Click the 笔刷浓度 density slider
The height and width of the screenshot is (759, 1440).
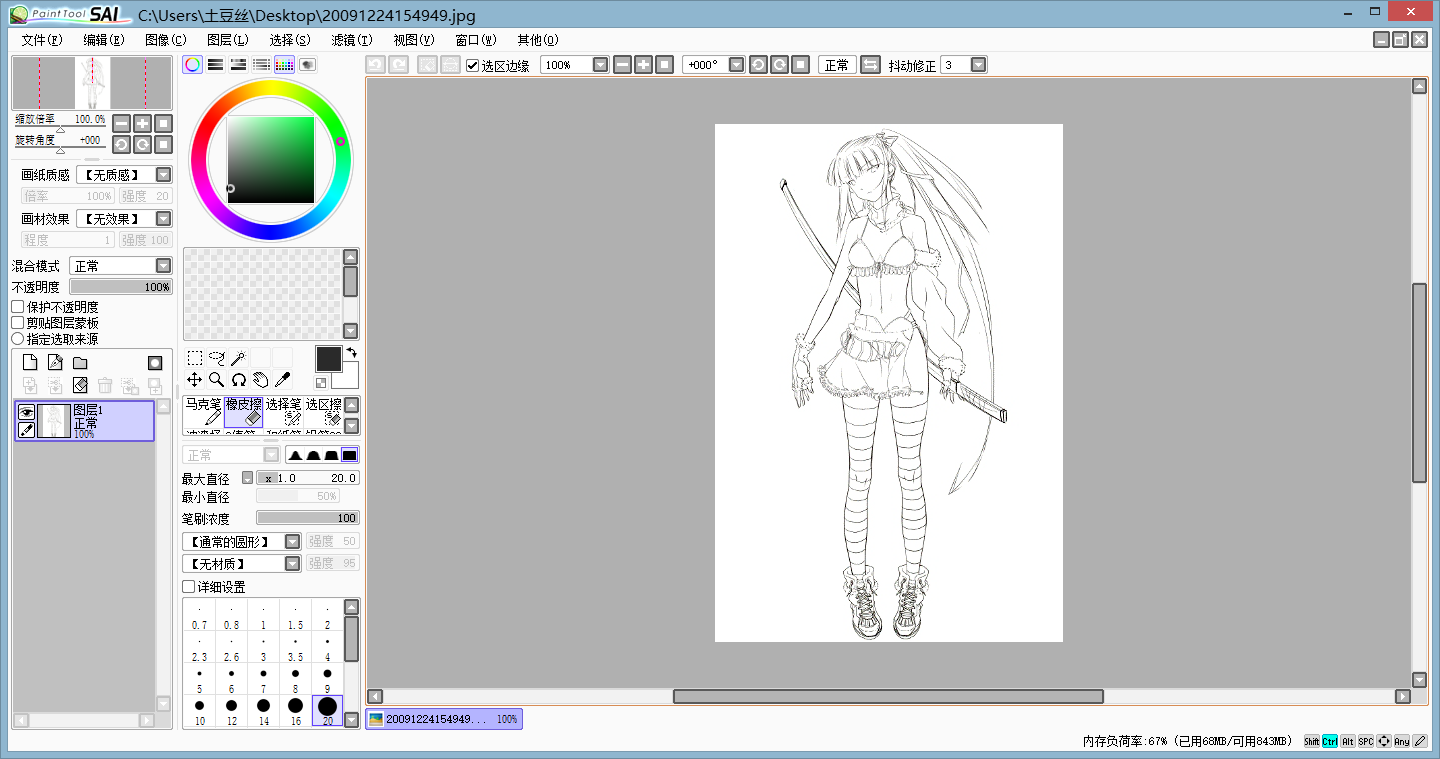tap(307, 518)
